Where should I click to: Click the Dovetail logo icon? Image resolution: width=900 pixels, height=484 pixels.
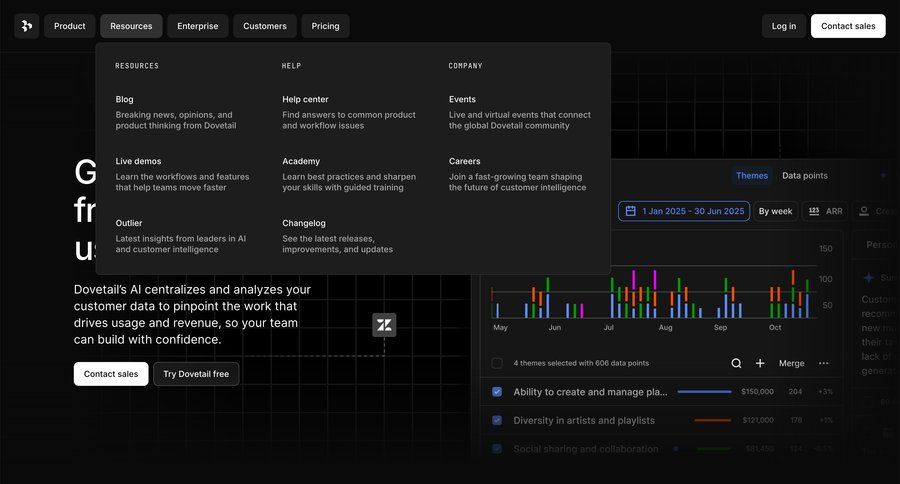[x=27, y=26]
